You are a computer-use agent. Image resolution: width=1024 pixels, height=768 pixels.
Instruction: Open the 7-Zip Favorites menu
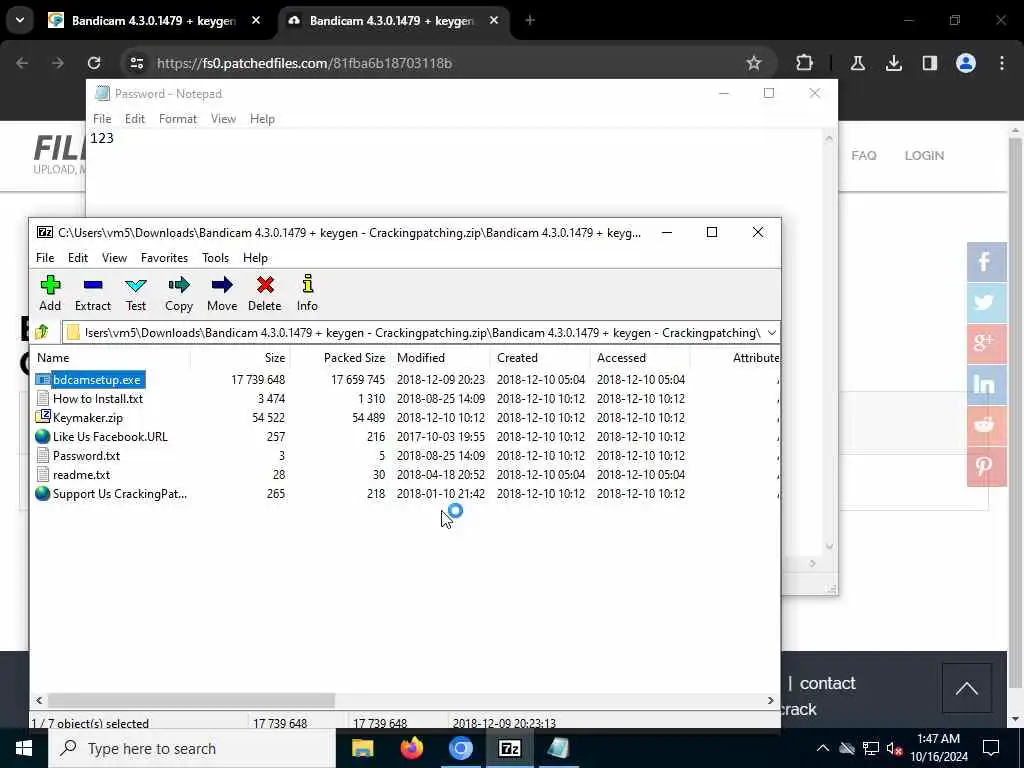[x=164, y=257]
